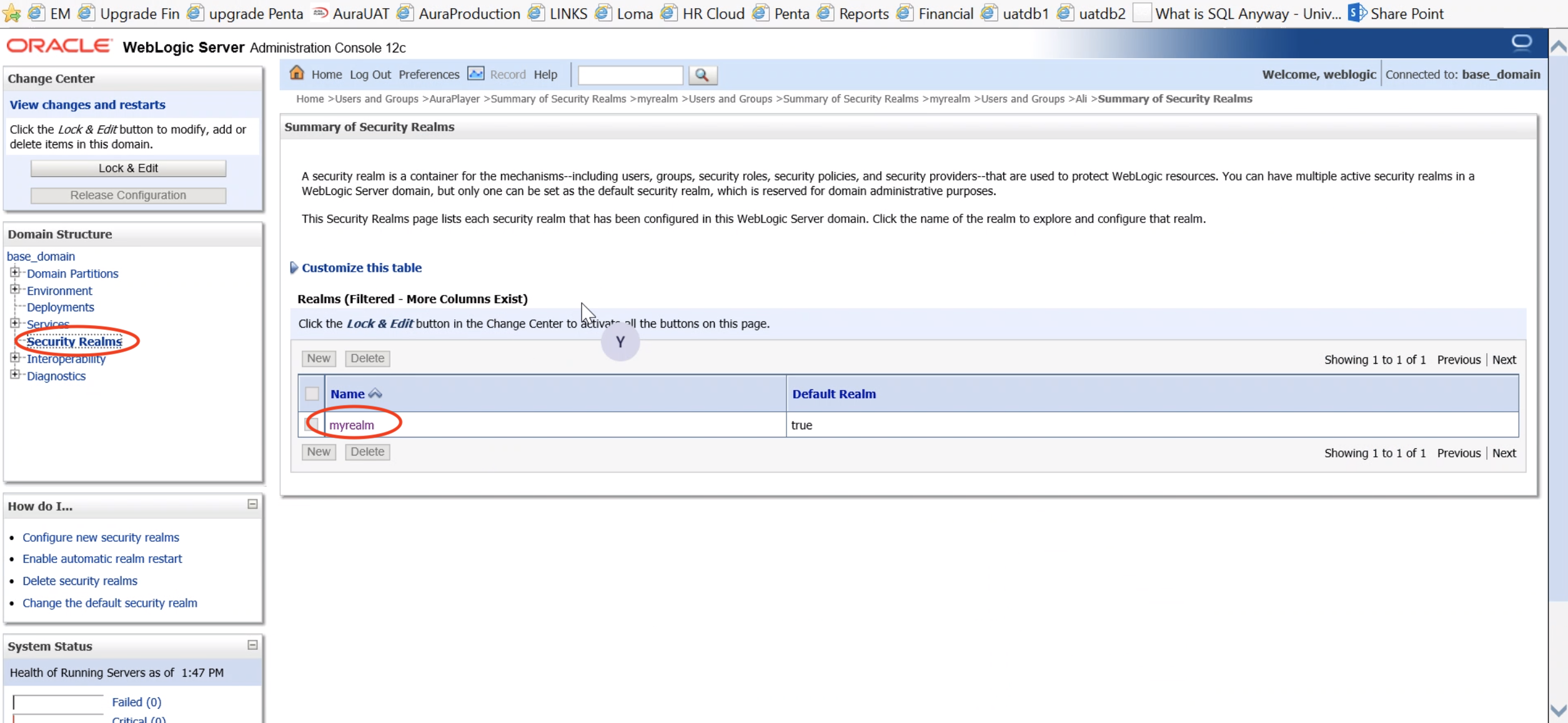The width and height of the screenshot is (1568, 723).
Task: Open Enable automatic realm restart link
Action: tap(102, 559)
